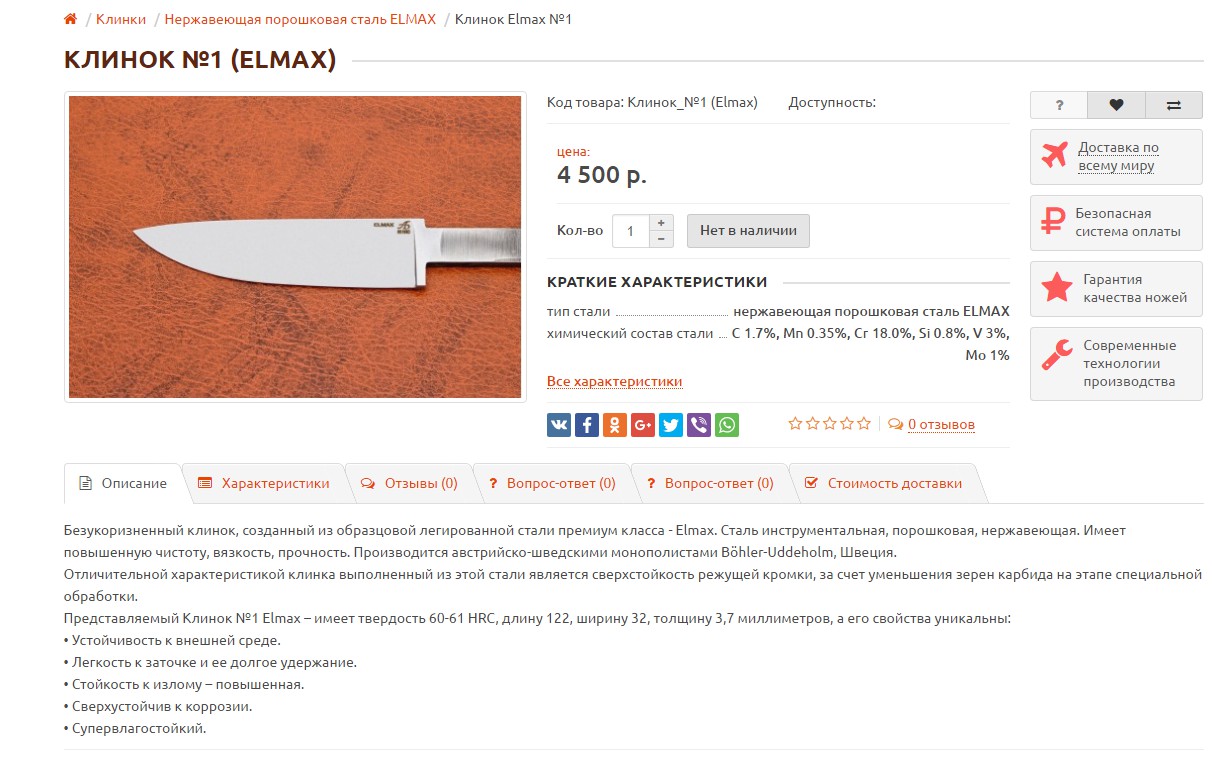Share the product on Facebook

click(587, 425)
